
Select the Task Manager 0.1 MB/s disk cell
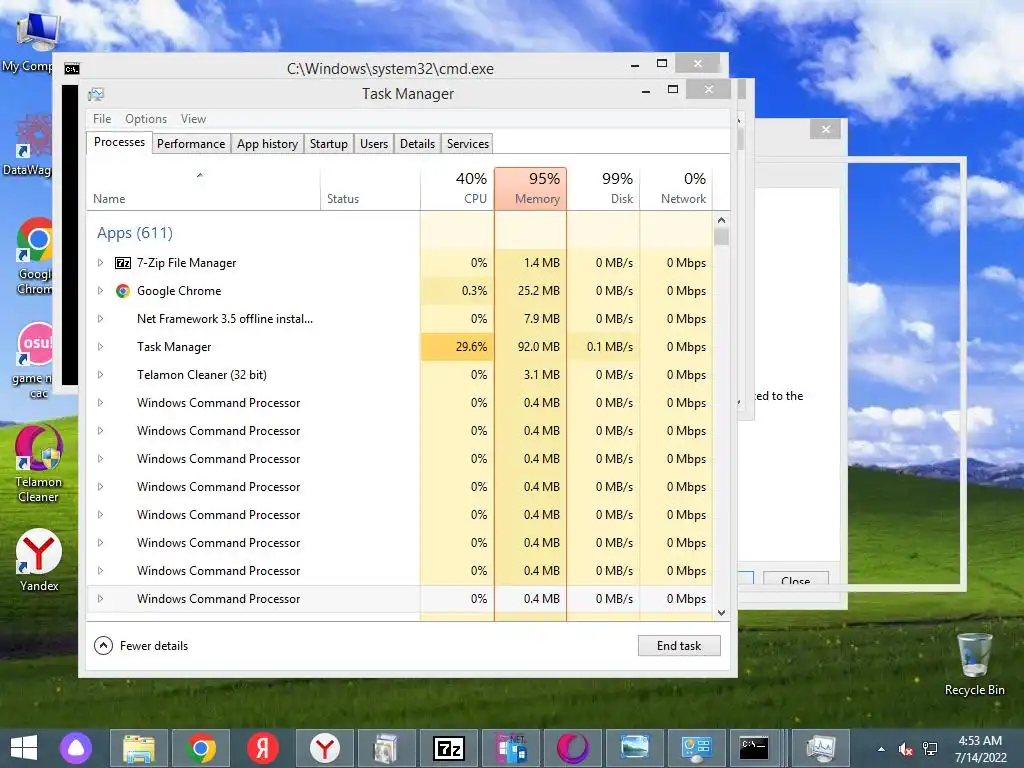[x=603, y=347]
